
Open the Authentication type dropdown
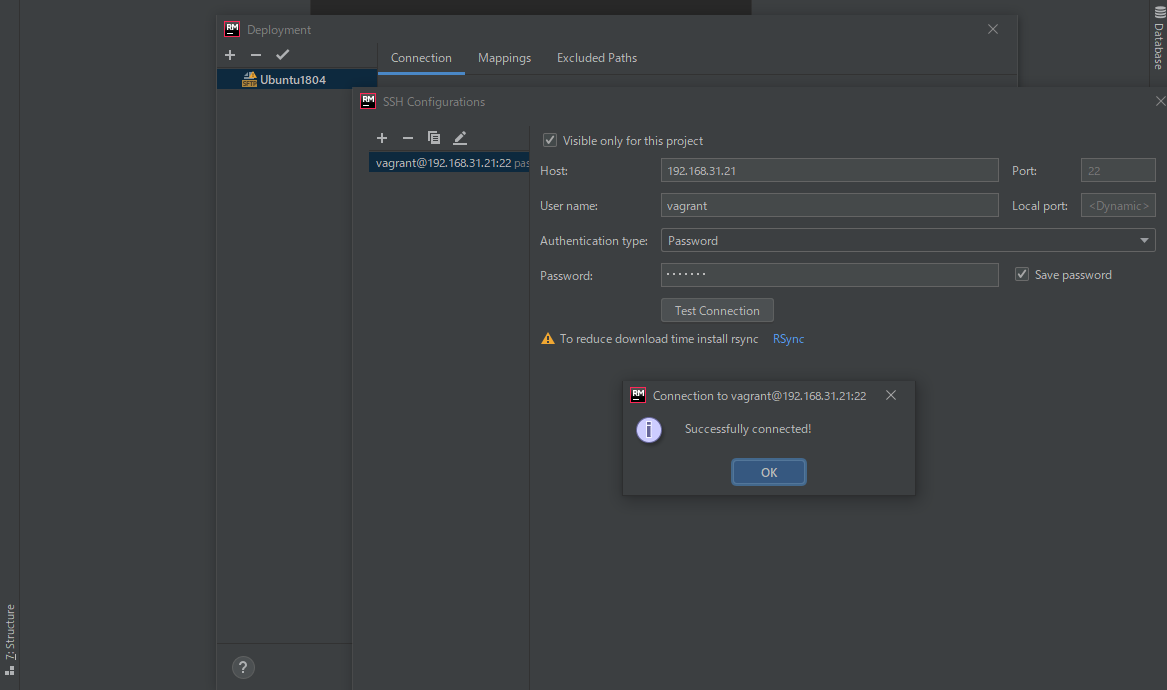1142,240
